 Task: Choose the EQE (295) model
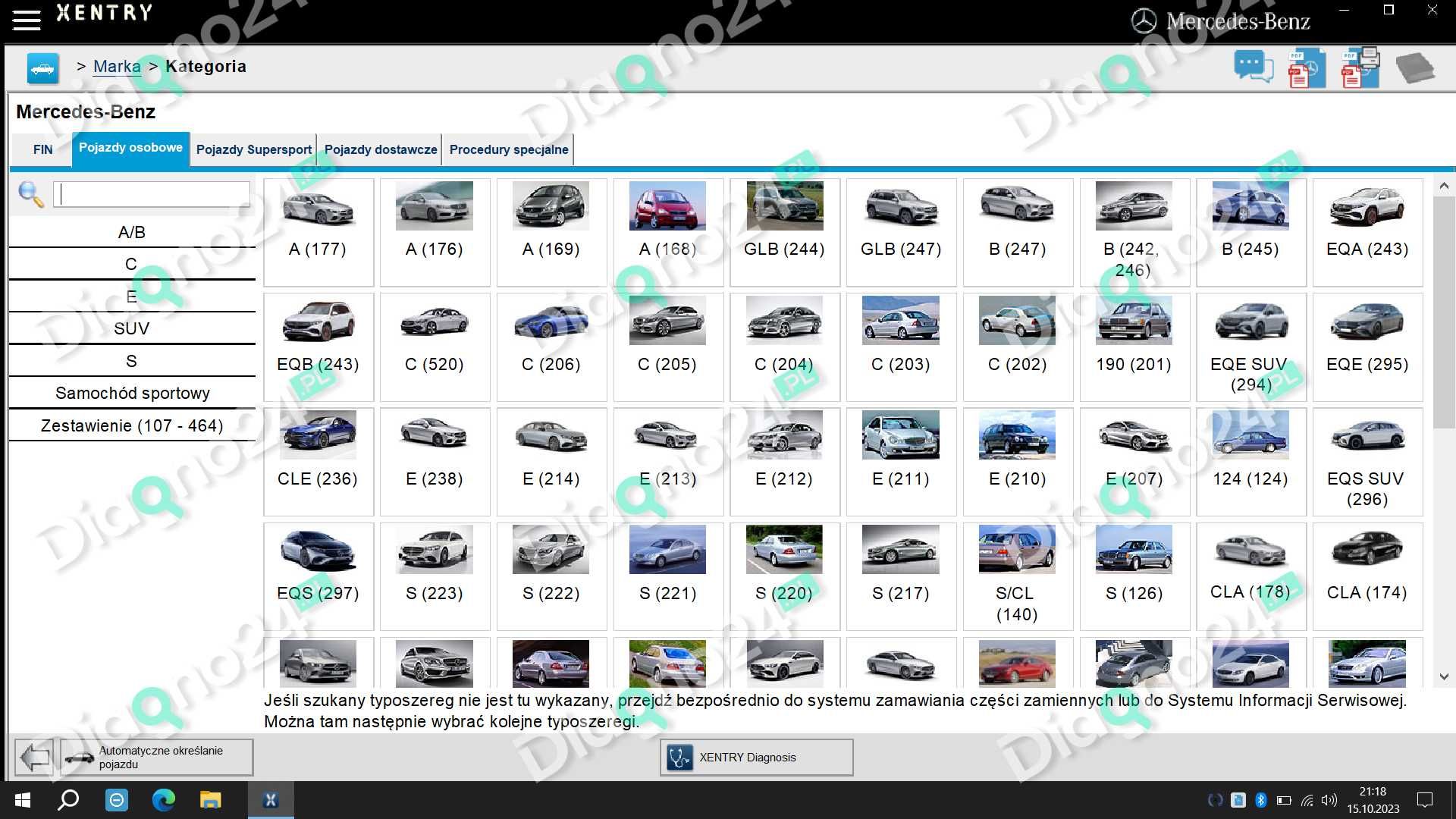pyautogui.click(x=1367, y=347)
